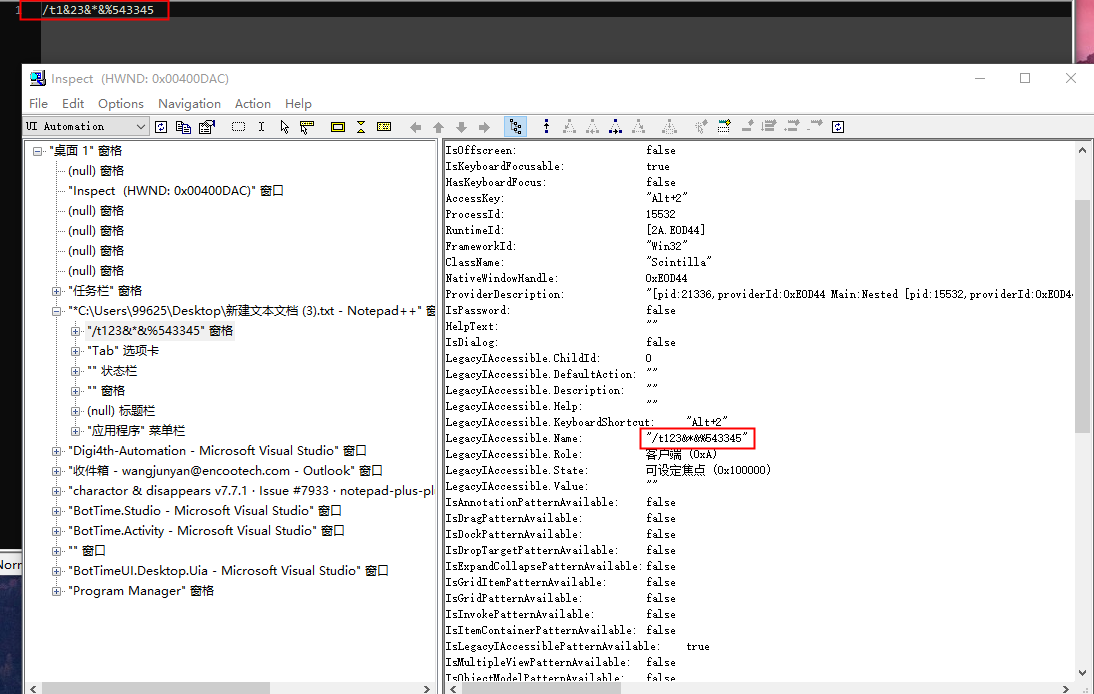Toggle the yellow highlight rectangle button
This screenshot has height=694, width=1094.
(x=337, y=126)
